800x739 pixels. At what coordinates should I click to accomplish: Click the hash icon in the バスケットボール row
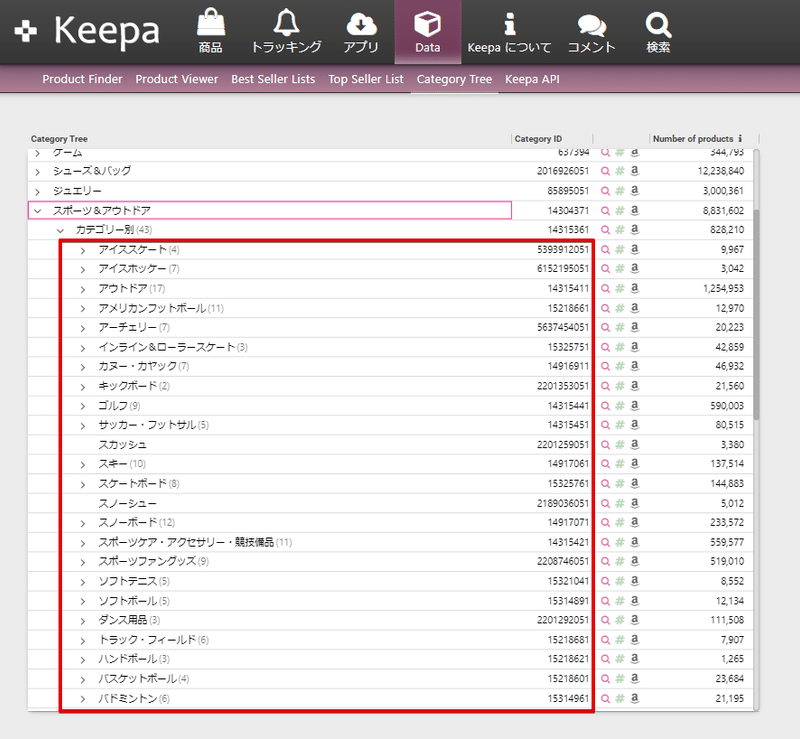click(x=620, y=679)
